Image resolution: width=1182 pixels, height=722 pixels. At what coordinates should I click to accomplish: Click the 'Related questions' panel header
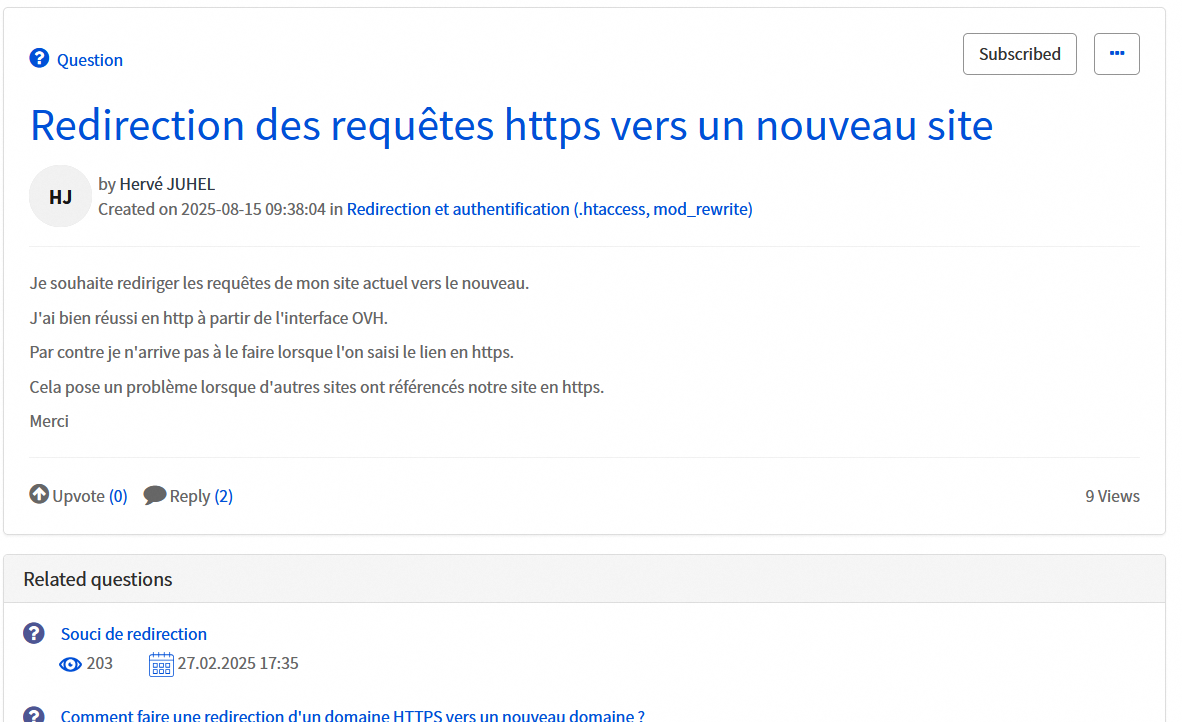98,579
